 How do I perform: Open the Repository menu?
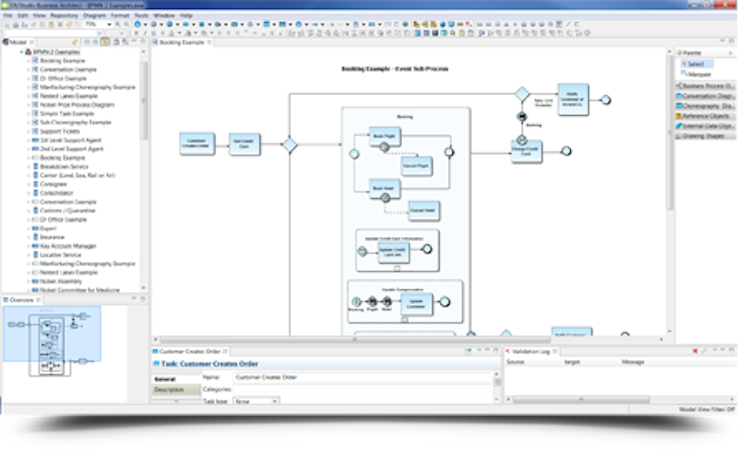64,16
